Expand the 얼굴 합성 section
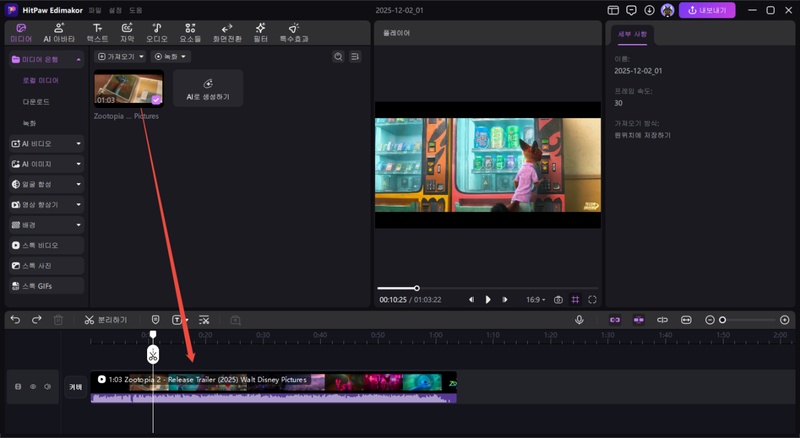This screenshot has width=800, height=438. (46, 184)
